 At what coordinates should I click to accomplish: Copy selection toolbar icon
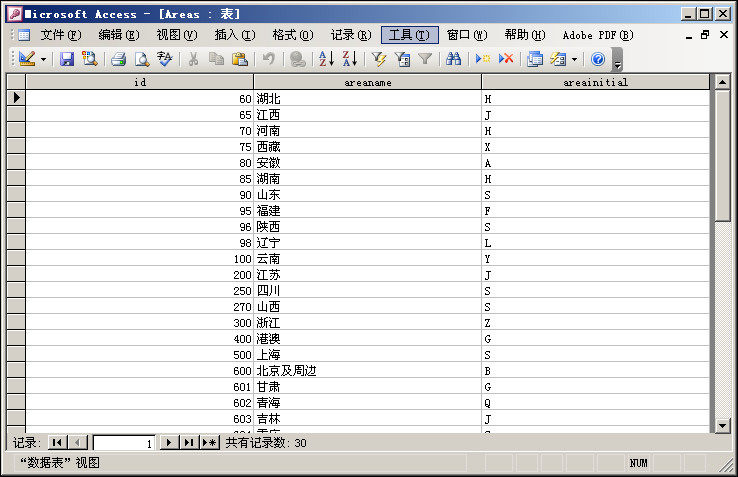point(217,59)
